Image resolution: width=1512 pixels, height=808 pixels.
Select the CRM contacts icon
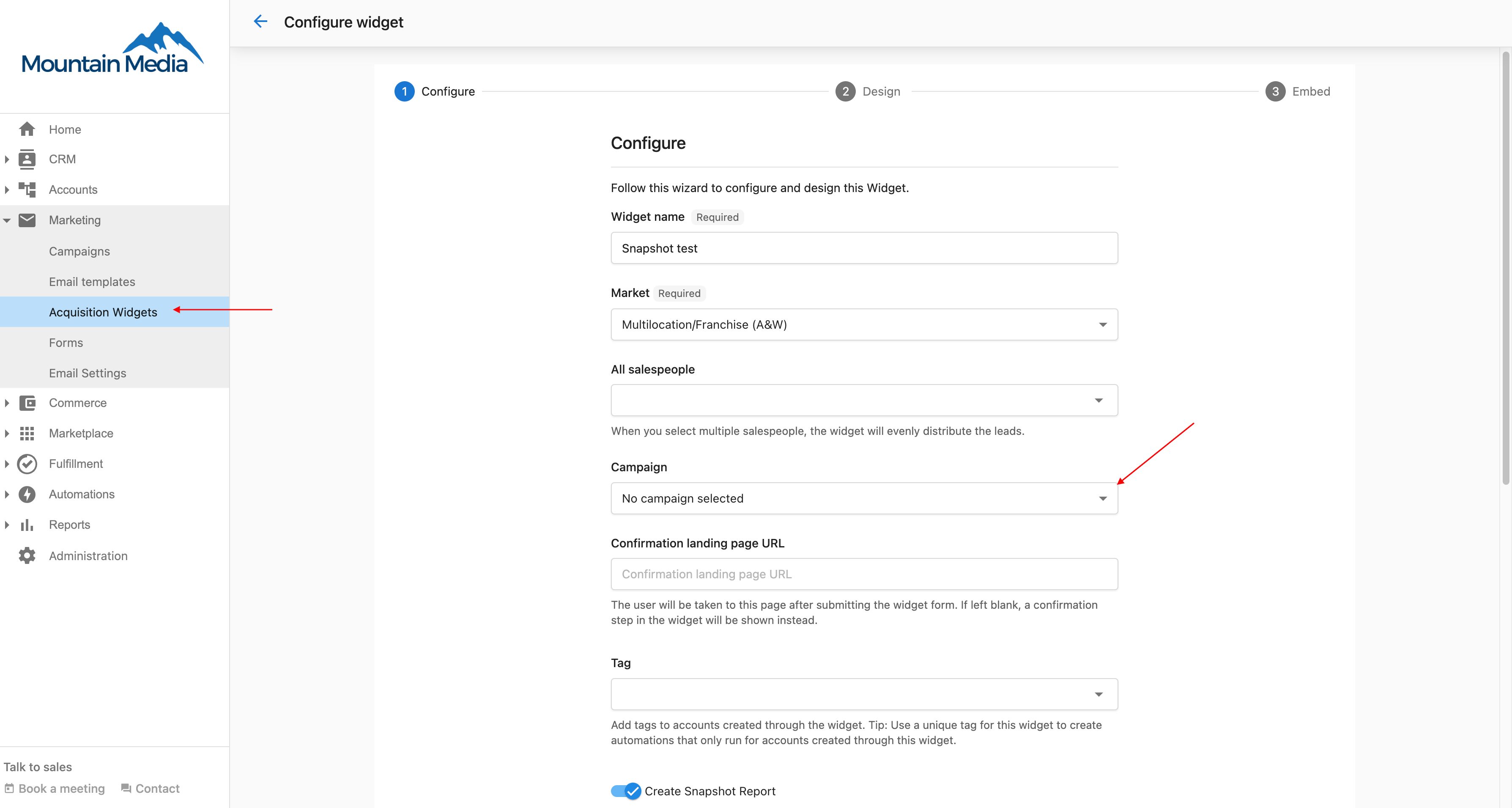pos(27,159)
